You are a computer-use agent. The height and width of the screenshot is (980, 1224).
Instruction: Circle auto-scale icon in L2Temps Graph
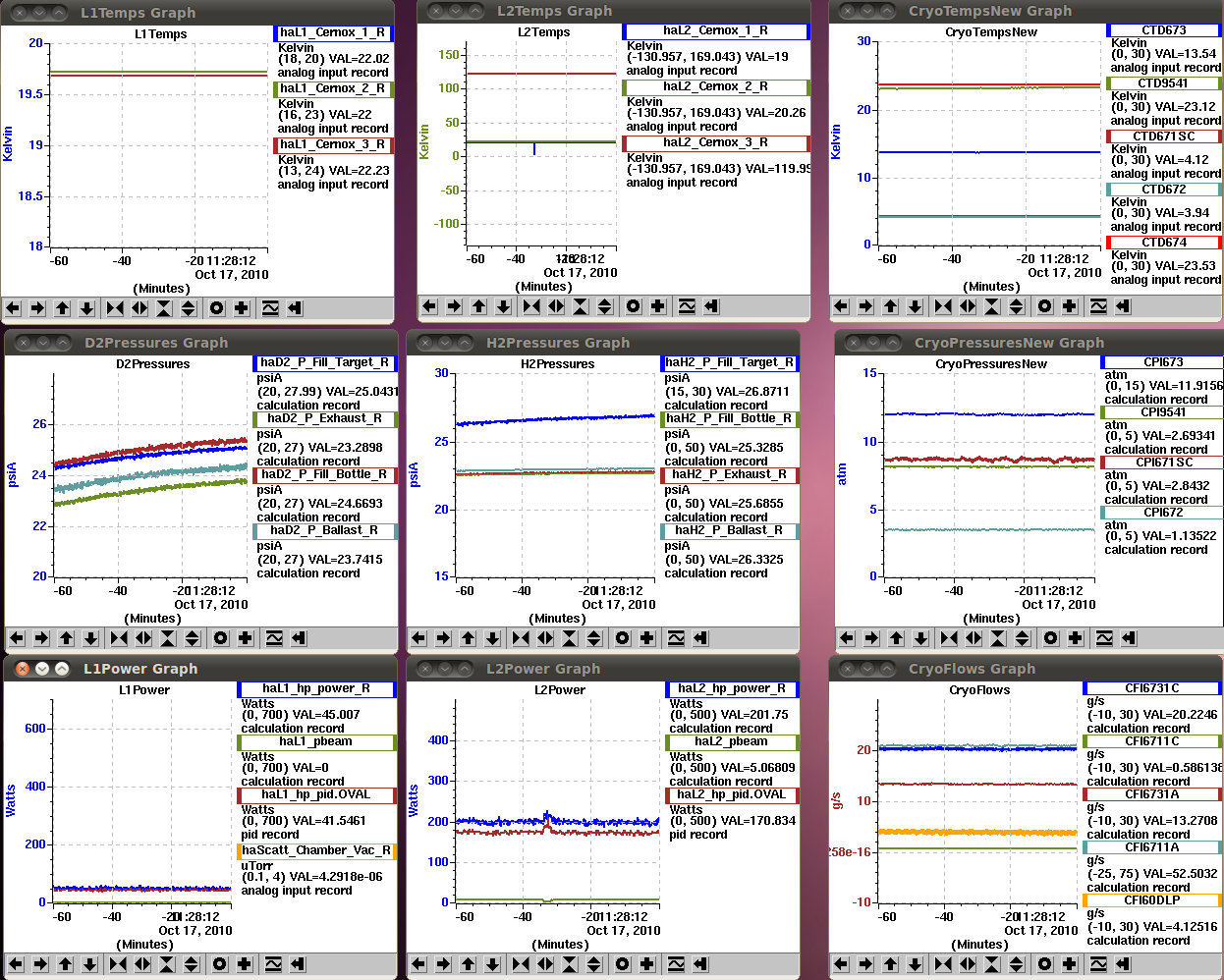pyautogui.click(x=634, y=306)
